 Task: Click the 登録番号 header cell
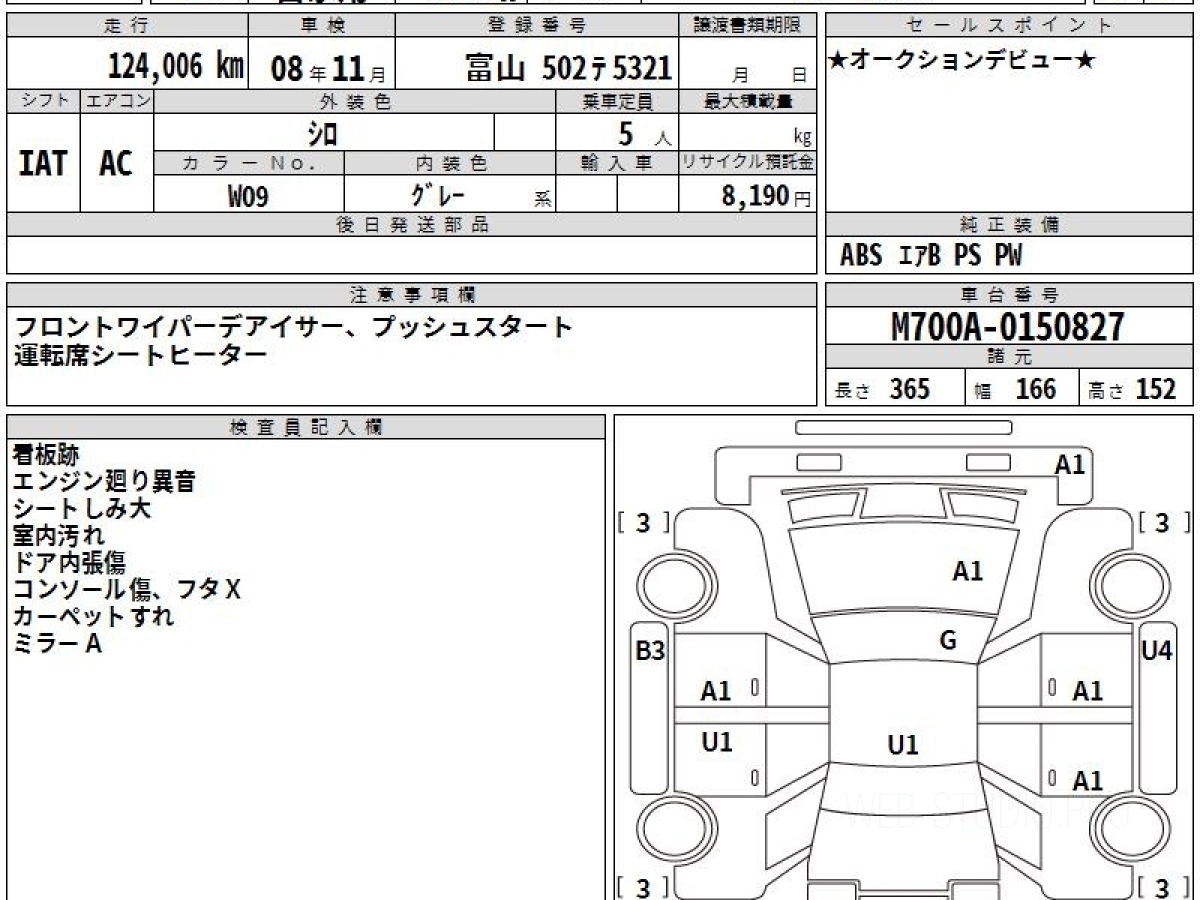pyautogui.click(x=538, y=26)
